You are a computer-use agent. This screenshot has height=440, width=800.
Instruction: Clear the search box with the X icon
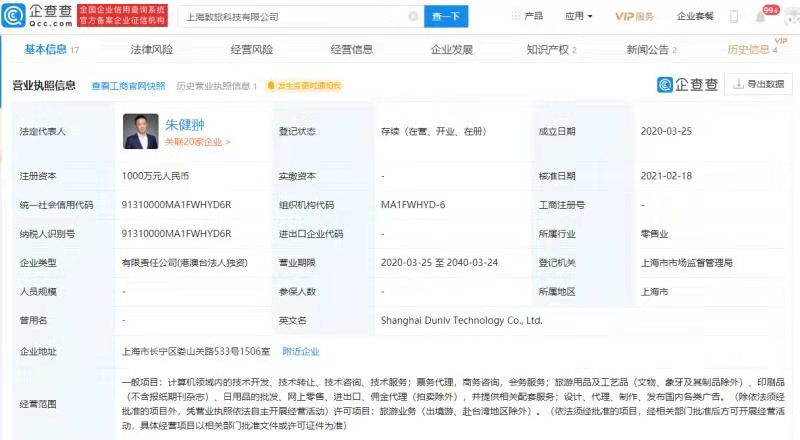pyautogui.click(x=414, y=17)
